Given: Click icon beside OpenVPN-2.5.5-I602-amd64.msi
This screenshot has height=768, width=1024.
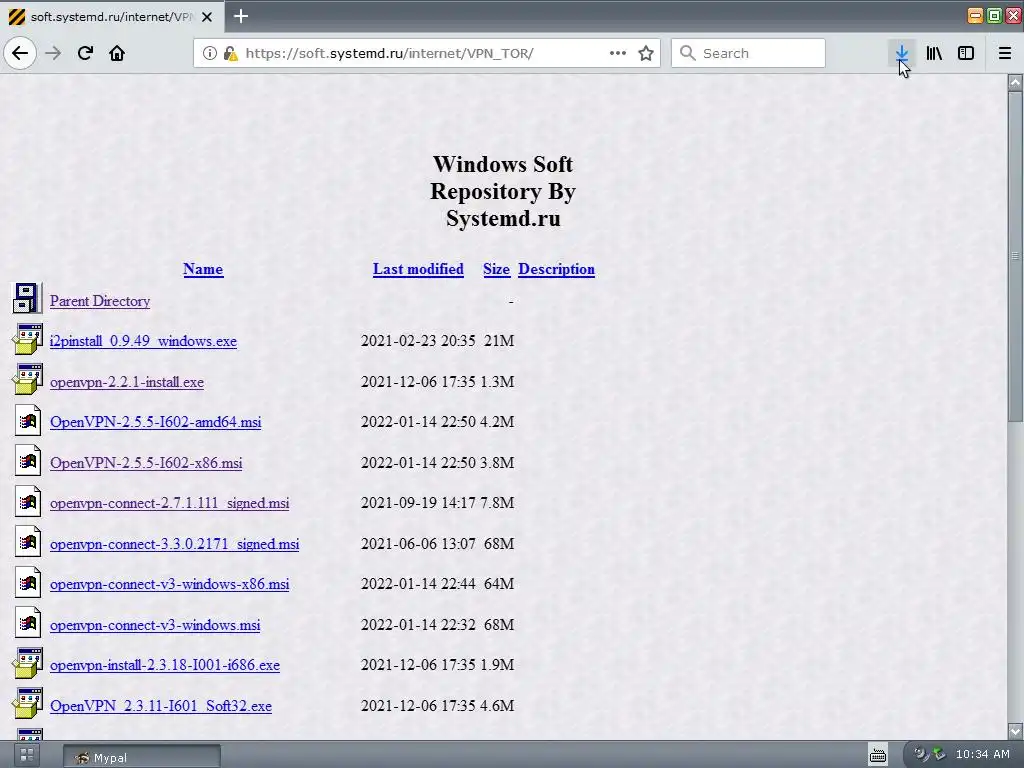Looking at the screenshot, I should [x=27, y=420].
